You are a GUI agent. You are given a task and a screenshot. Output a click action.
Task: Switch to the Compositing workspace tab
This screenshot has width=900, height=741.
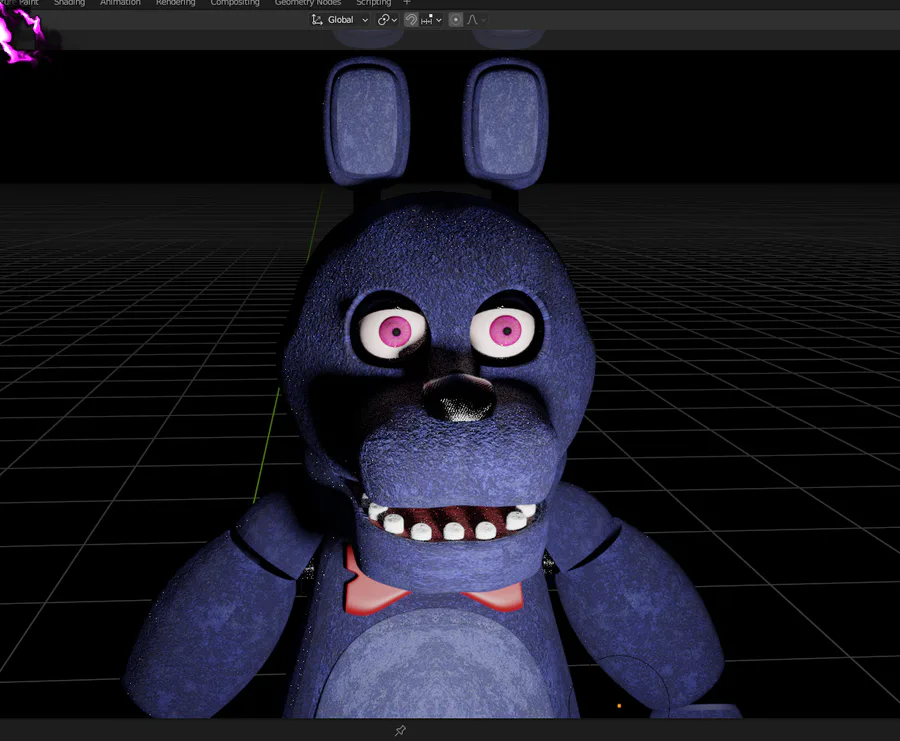(x=235, y=3)
